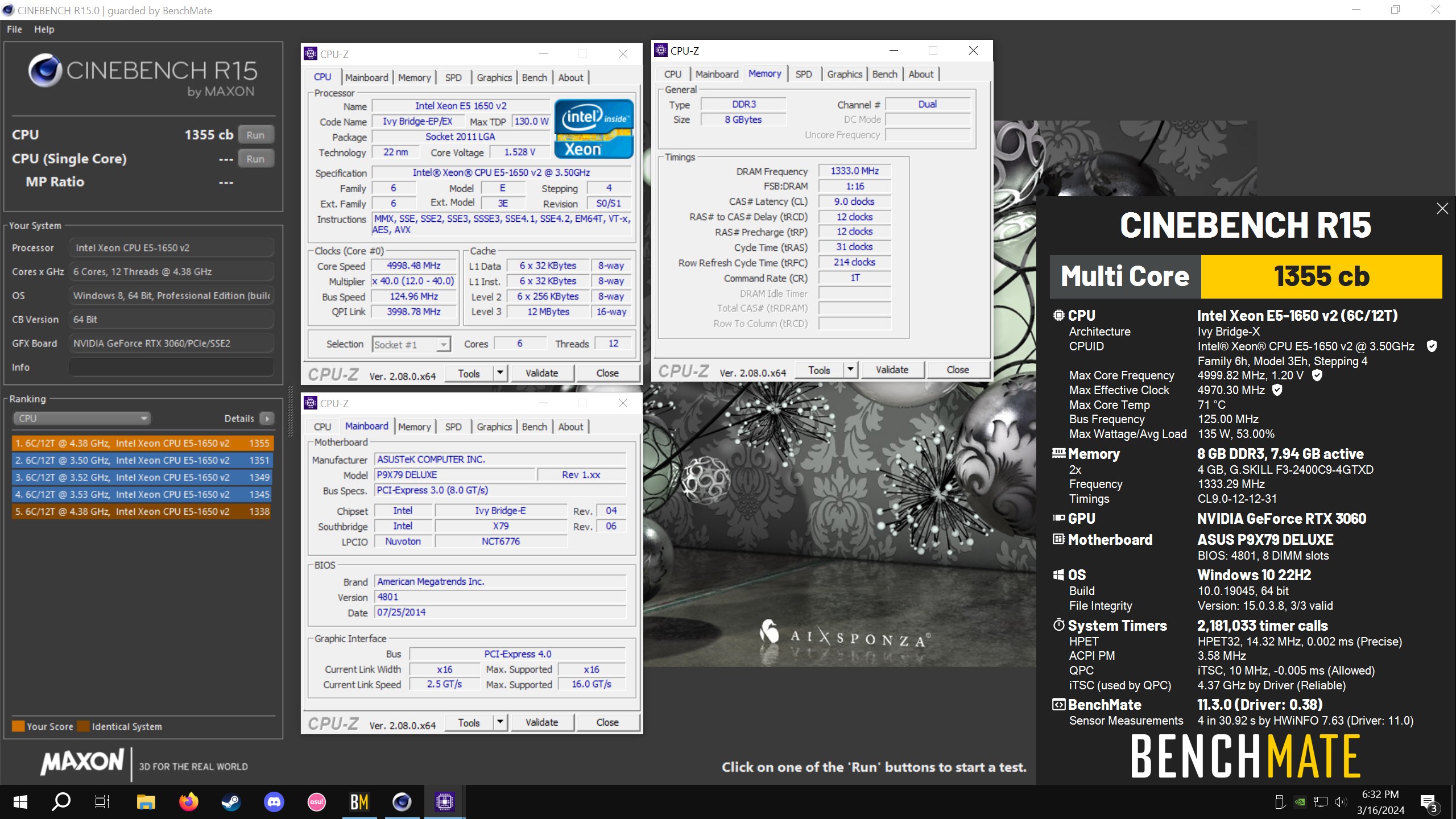Click Core Speed value 4998.48 MHz
1456x819 pixels.
[414, 266]
